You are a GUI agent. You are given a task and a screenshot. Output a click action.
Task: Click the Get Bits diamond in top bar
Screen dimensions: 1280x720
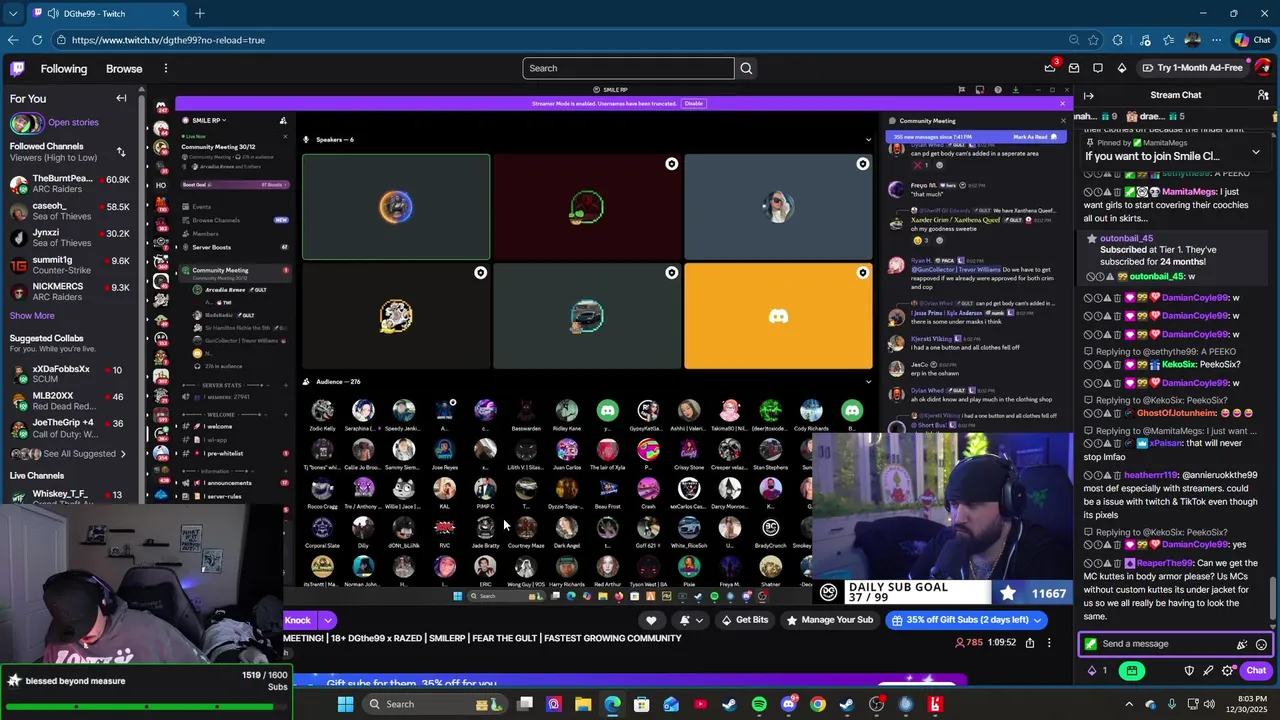point(1122,68)
